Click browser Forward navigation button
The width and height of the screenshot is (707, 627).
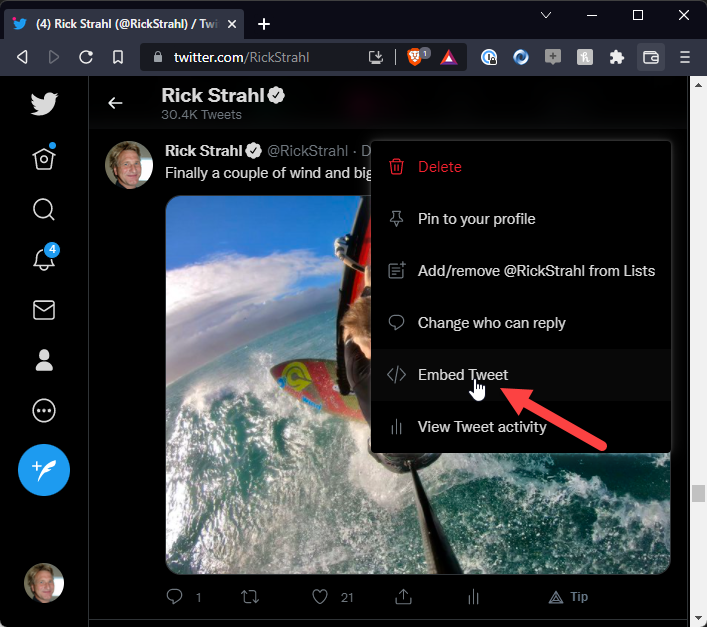pos(54,57)
